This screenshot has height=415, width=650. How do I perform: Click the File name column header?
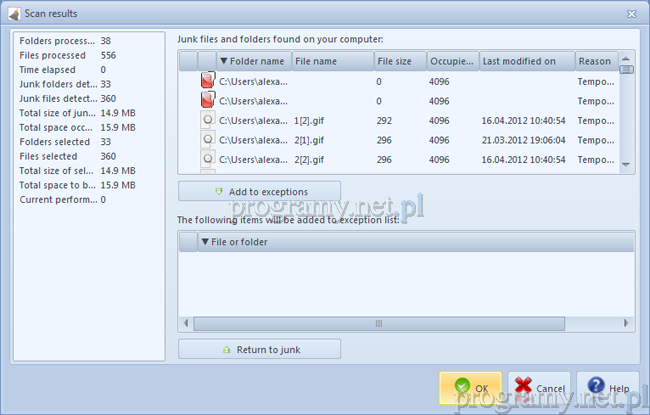click(331, 61)
